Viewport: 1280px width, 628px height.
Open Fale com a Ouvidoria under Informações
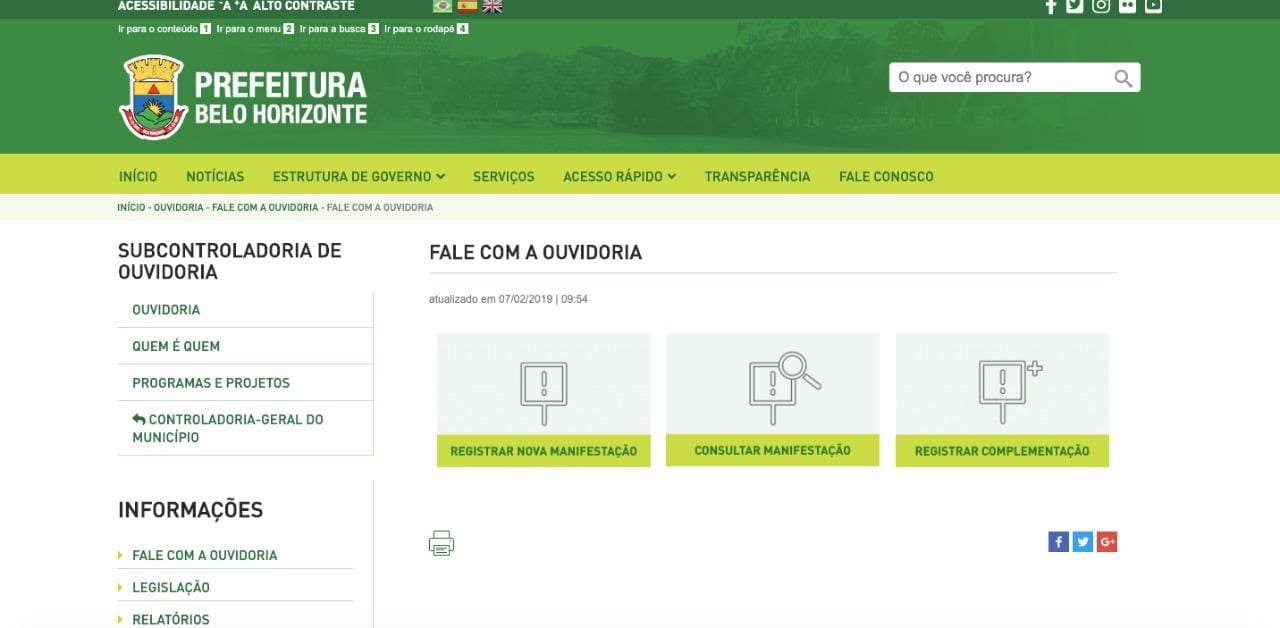click(205, 555)
